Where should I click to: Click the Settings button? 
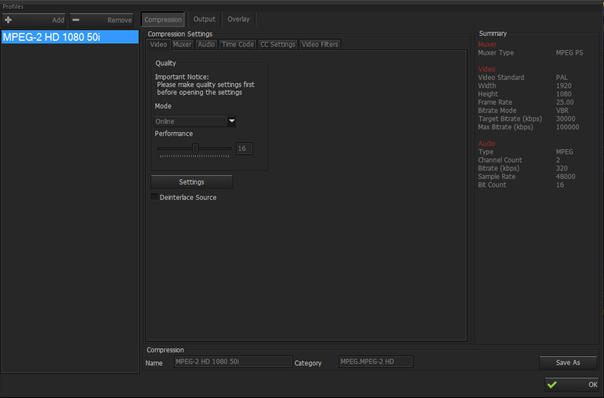point(191,182)
